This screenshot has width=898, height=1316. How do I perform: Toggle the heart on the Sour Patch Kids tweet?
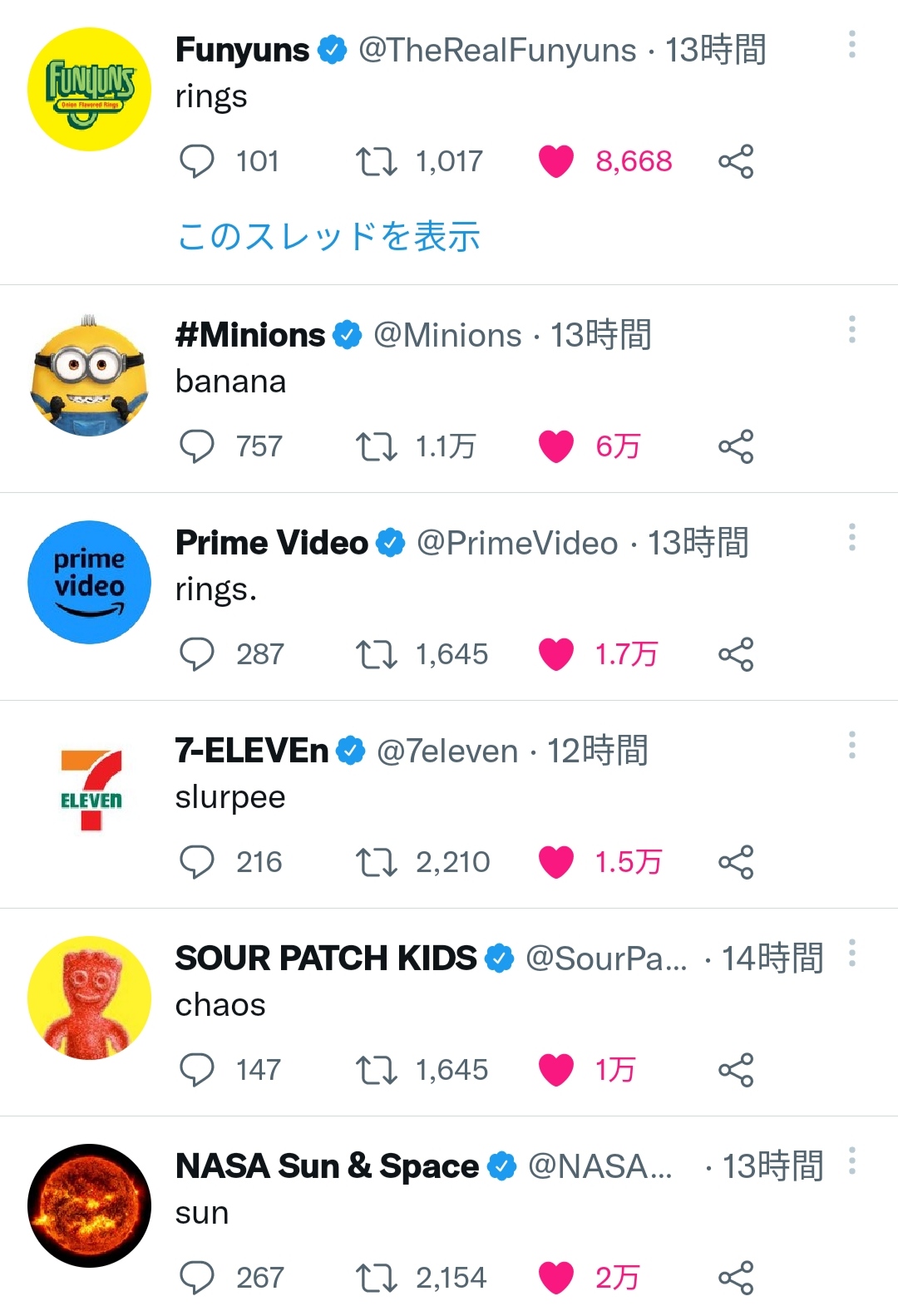[556, 1070]
